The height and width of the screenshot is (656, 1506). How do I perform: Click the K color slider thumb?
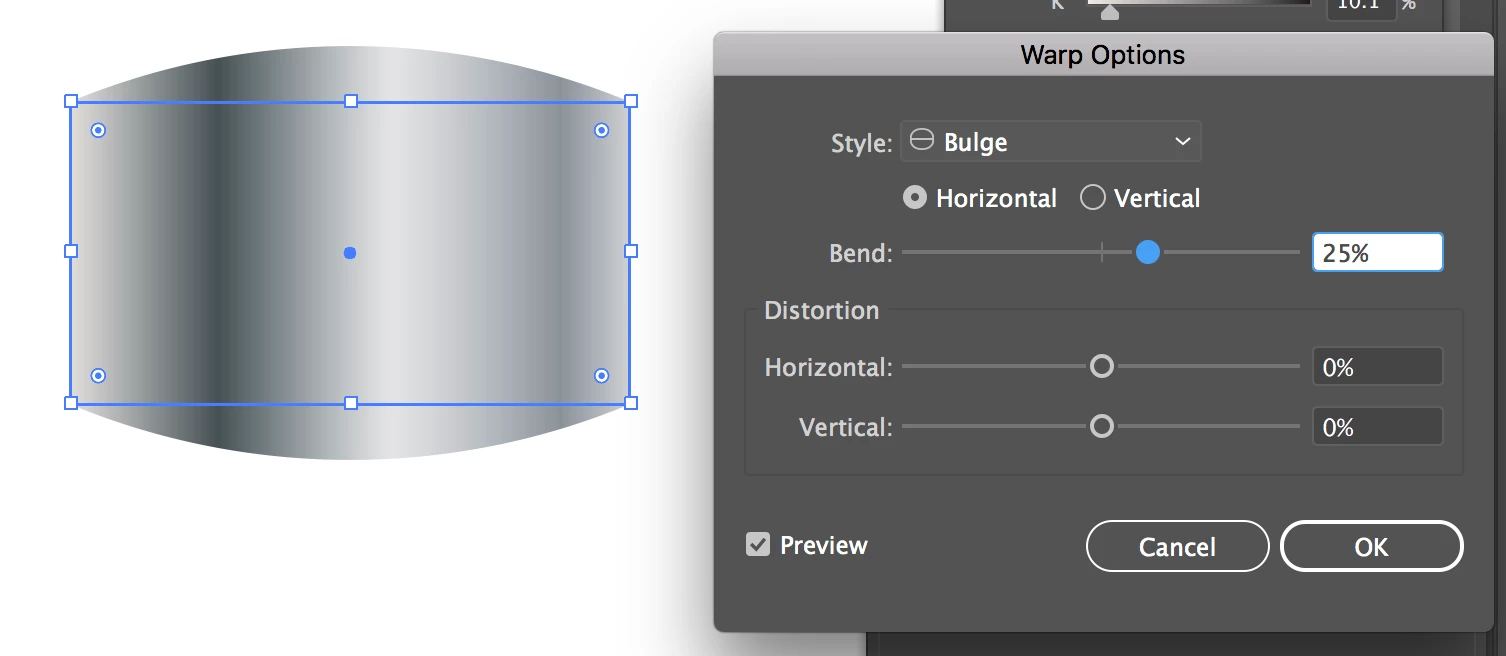click(1109, 13)
